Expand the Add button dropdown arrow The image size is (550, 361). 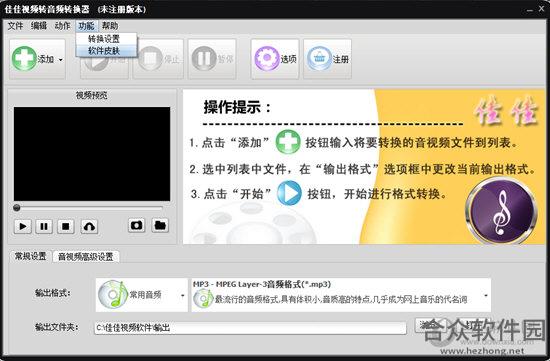[x=61, y=59]
